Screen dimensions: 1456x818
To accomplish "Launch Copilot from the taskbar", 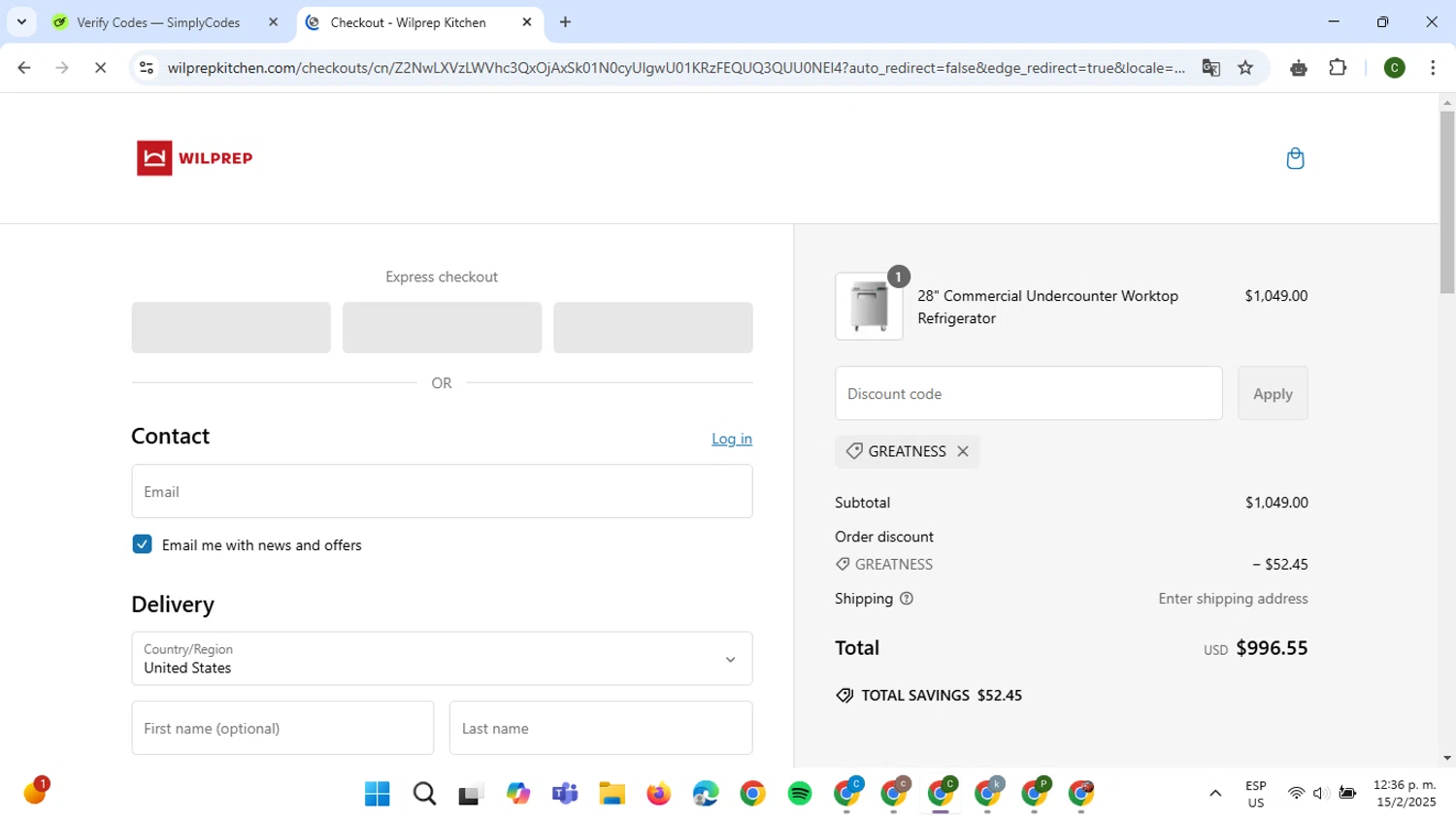I will 517,794.
